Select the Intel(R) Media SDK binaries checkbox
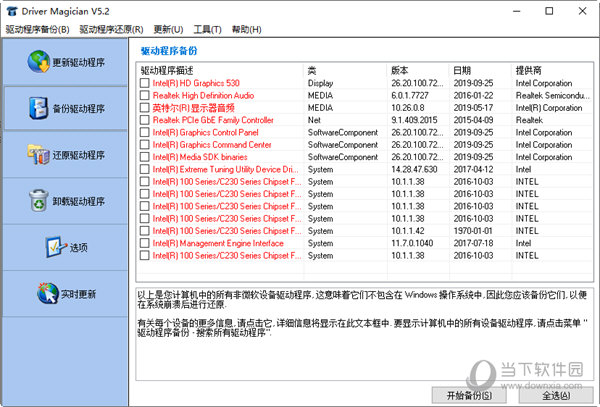 [x=144, y=157]
